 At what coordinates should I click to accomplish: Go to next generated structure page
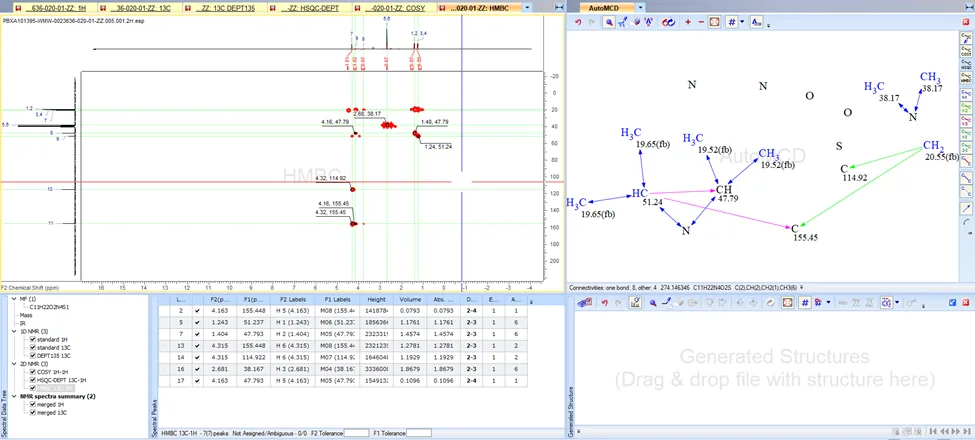click(x=958, y=431)
